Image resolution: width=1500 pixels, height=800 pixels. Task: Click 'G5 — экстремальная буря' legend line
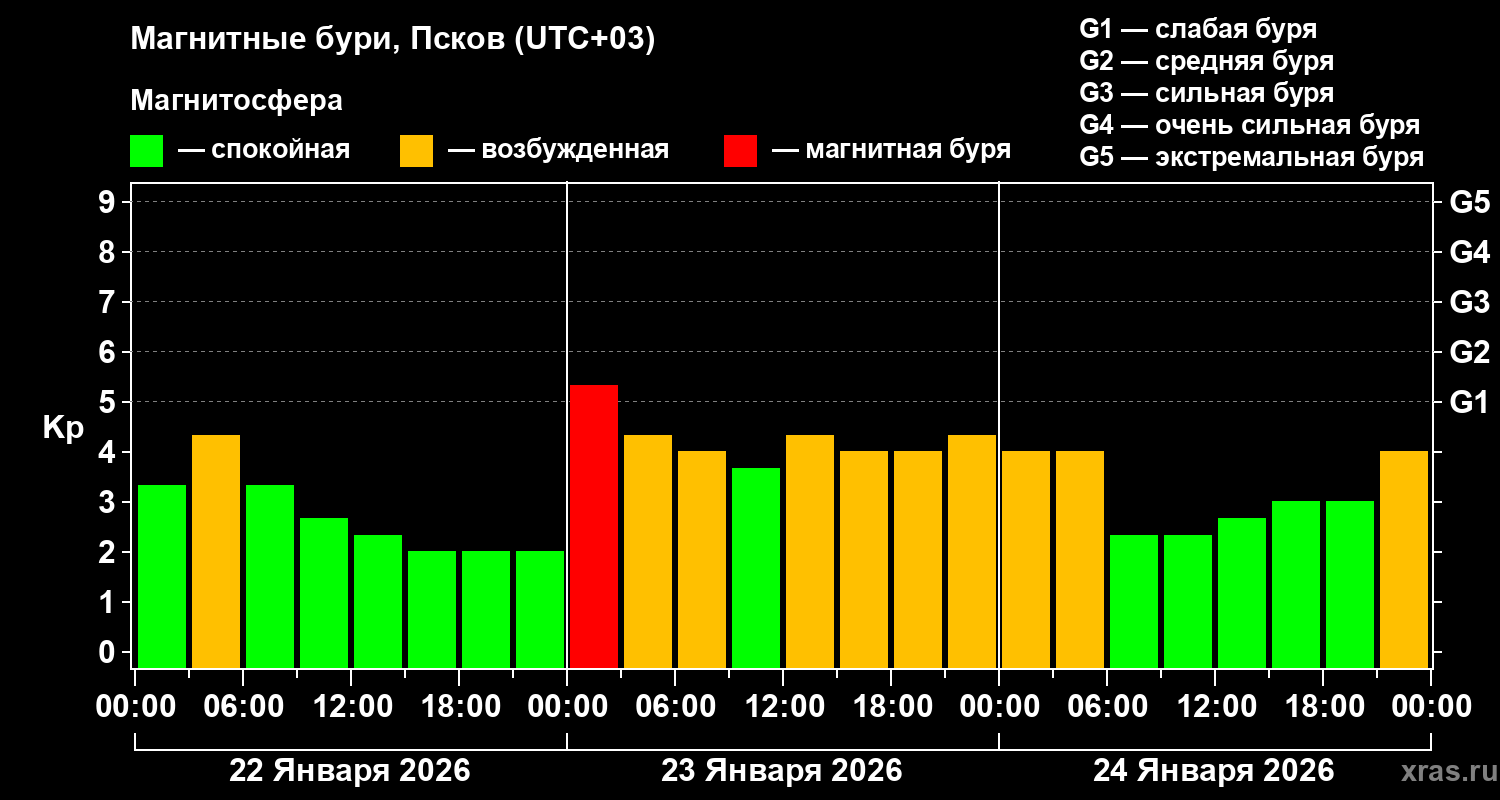point(1251,157)
